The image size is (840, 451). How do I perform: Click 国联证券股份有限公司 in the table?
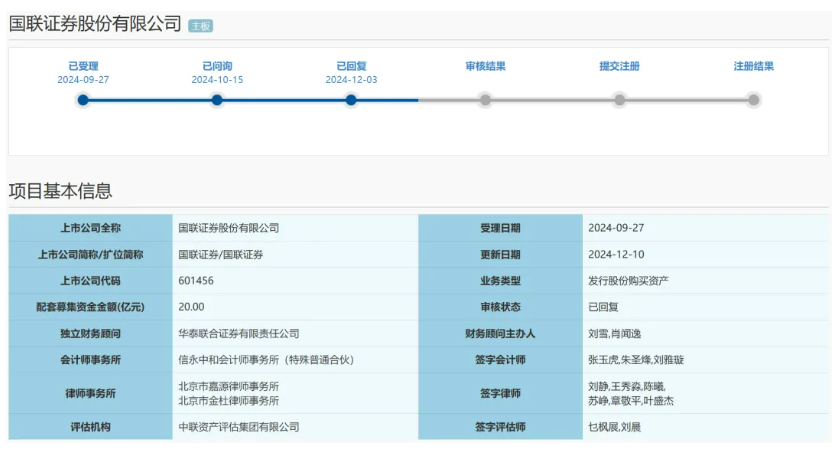[229, 228]
